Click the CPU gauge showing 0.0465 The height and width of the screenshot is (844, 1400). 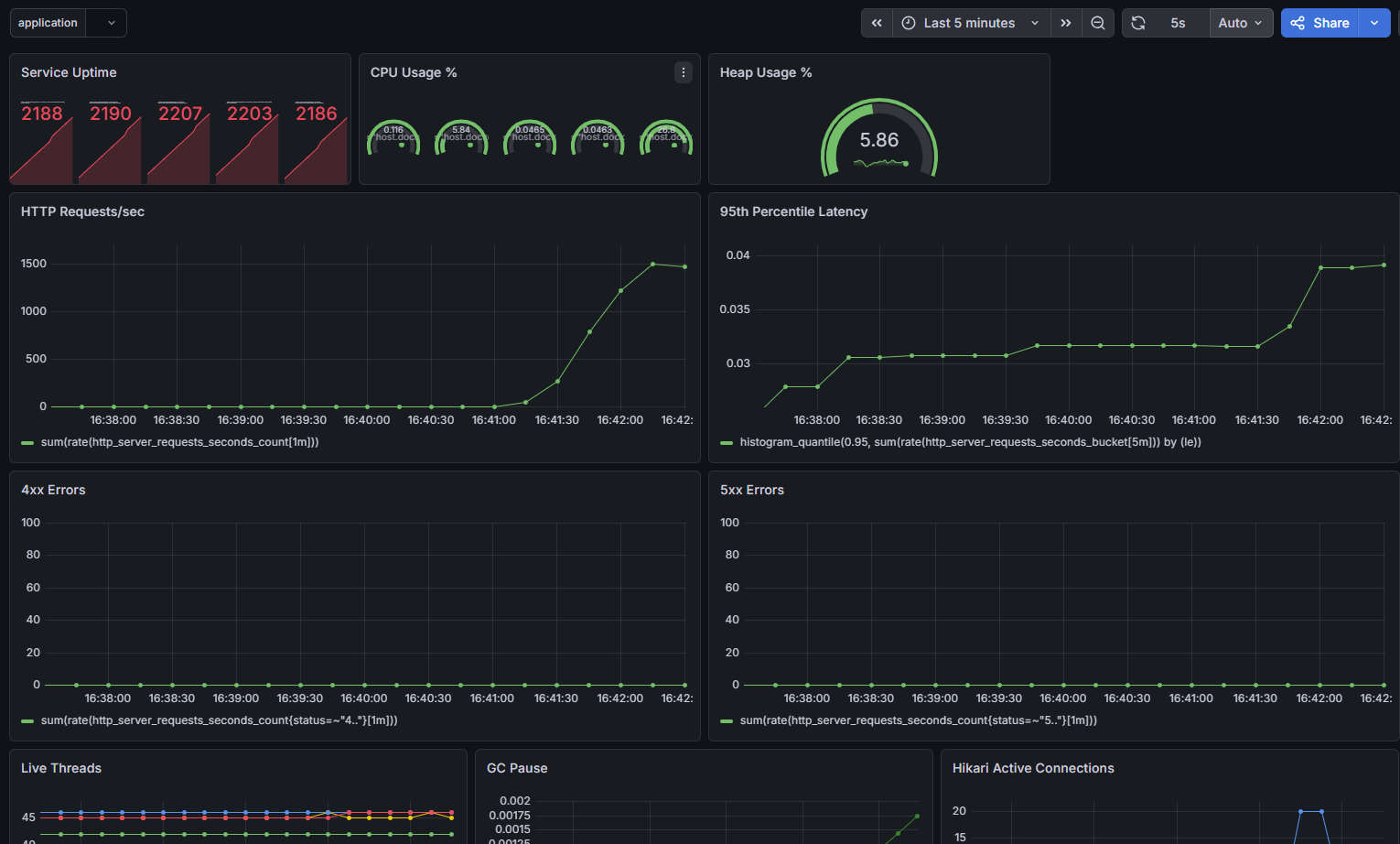[530, 136]
